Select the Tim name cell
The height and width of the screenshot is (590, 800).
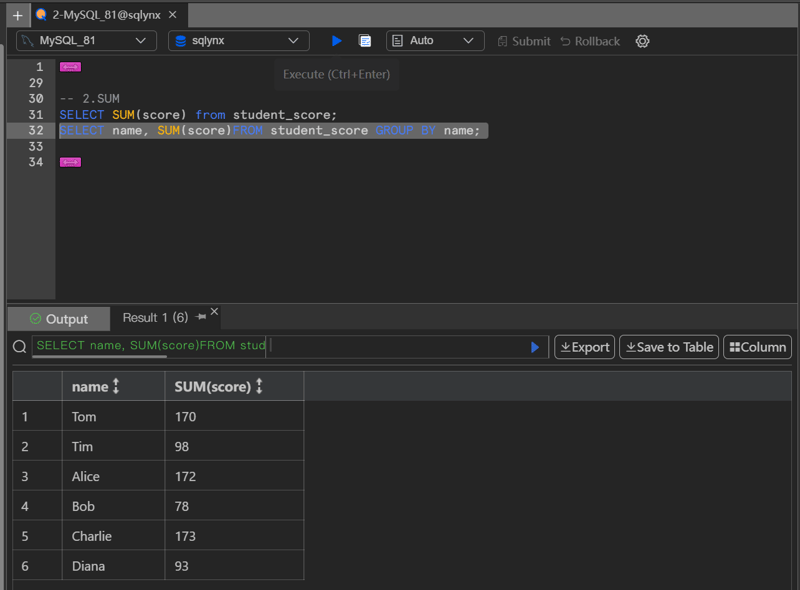click(113, 447)
